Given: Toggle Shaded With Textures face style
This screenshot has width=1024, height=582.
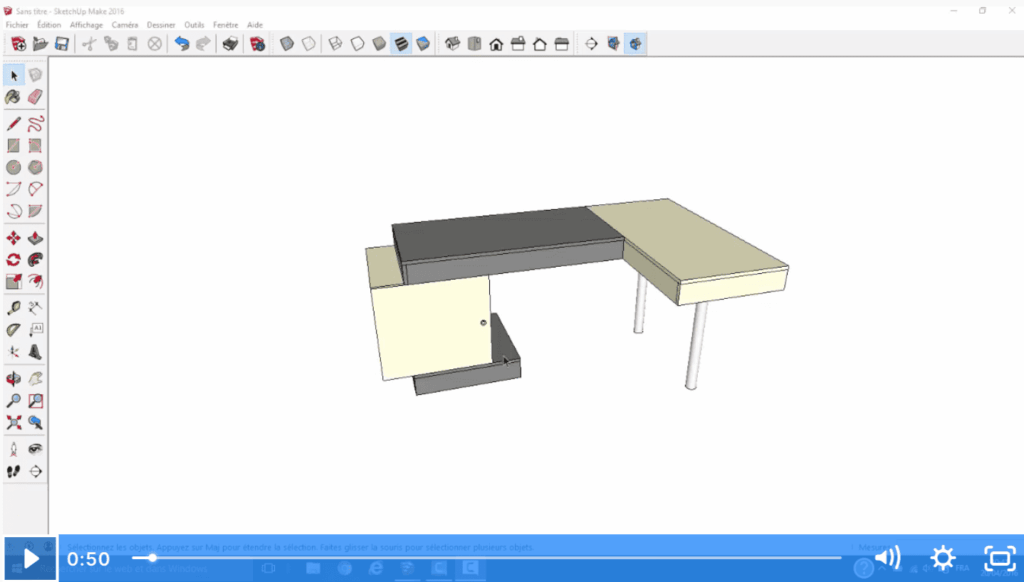Looking at the screenshot, I should (402, 44).
